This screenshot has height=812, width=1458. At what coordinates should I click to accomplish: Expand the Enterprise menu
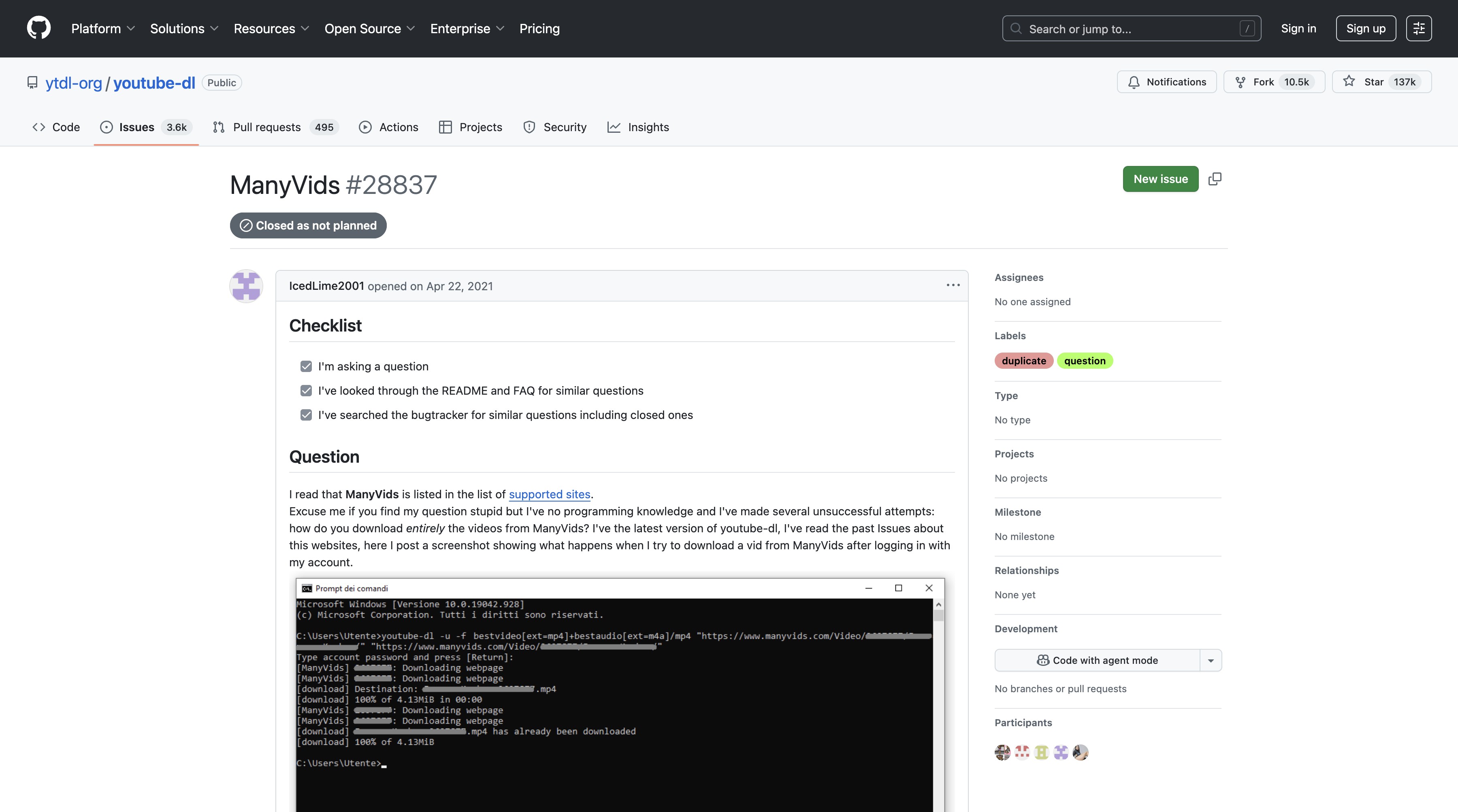pyautogui.click(x=467, y=28)
